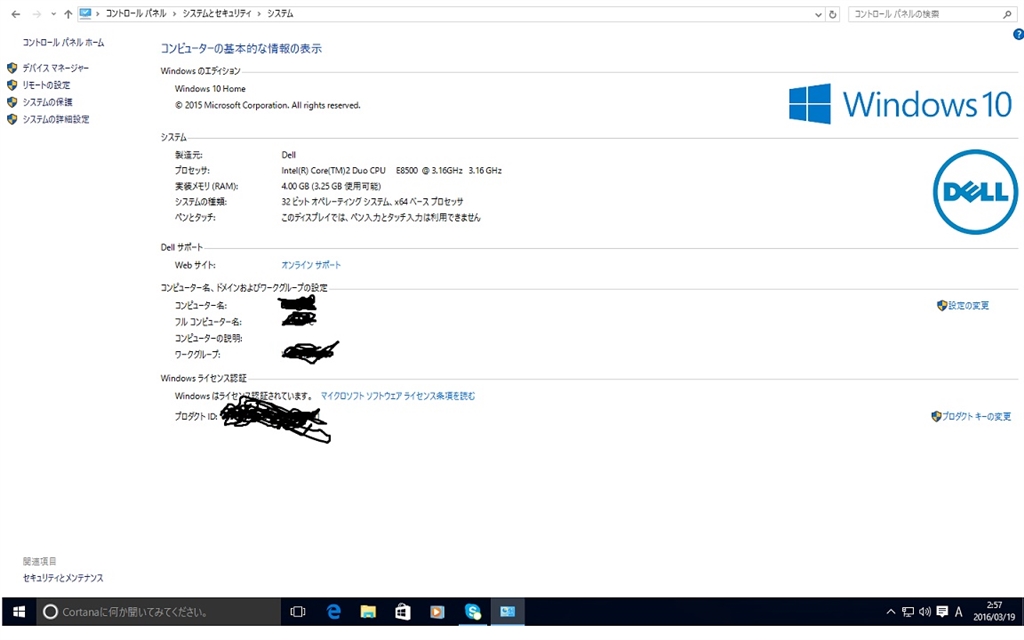Image resolution: width=1024 pixels, height=640 pixels.
Task: Open address bar history dropdown
Action: [818, 14]
